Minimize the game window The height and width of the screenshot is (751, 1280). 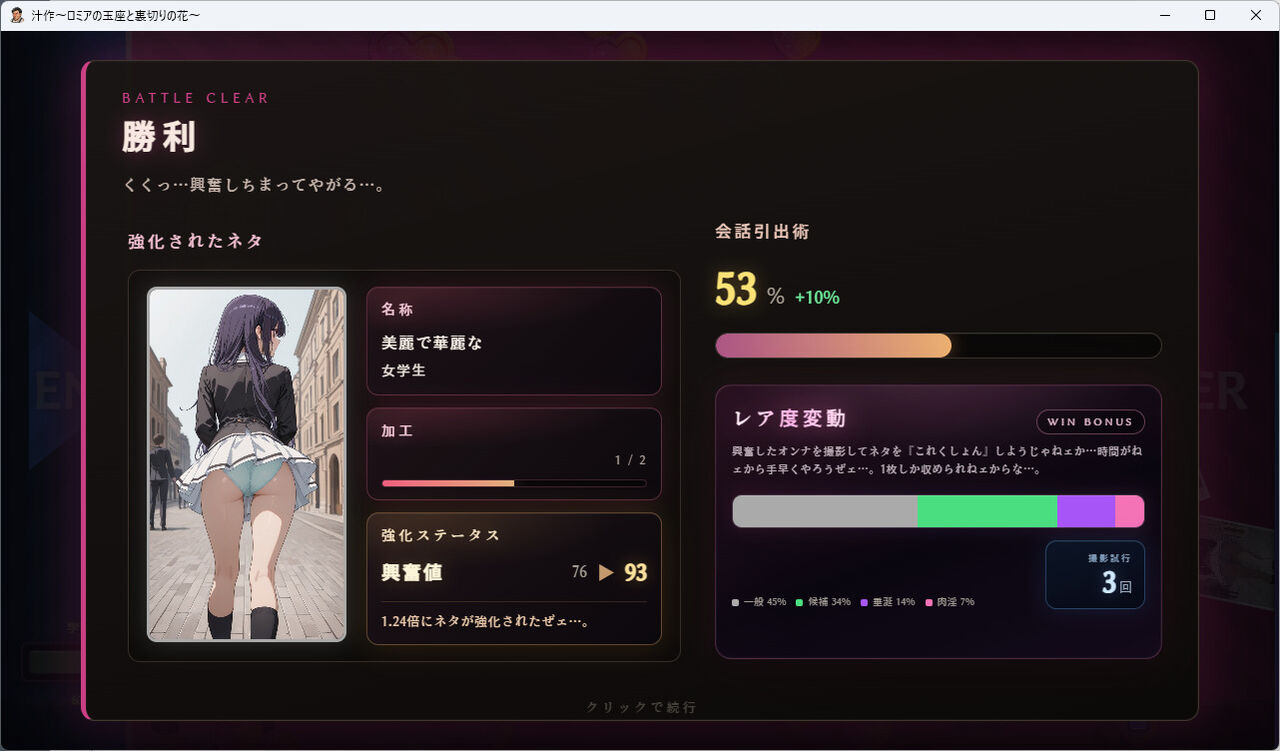pos(1165,15)
